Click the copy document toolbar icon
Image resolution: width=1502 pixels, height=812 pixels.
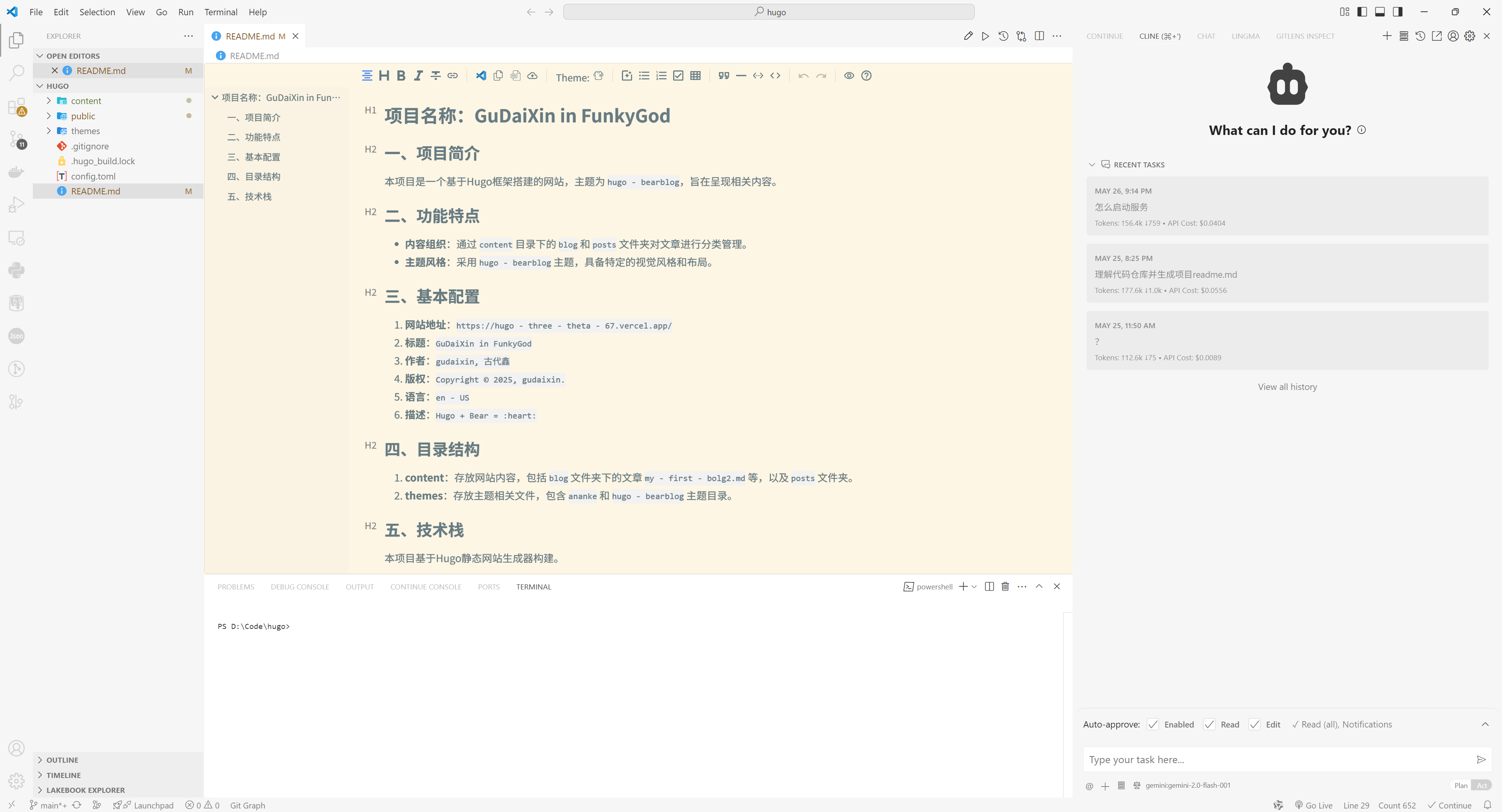click(498, 76)
